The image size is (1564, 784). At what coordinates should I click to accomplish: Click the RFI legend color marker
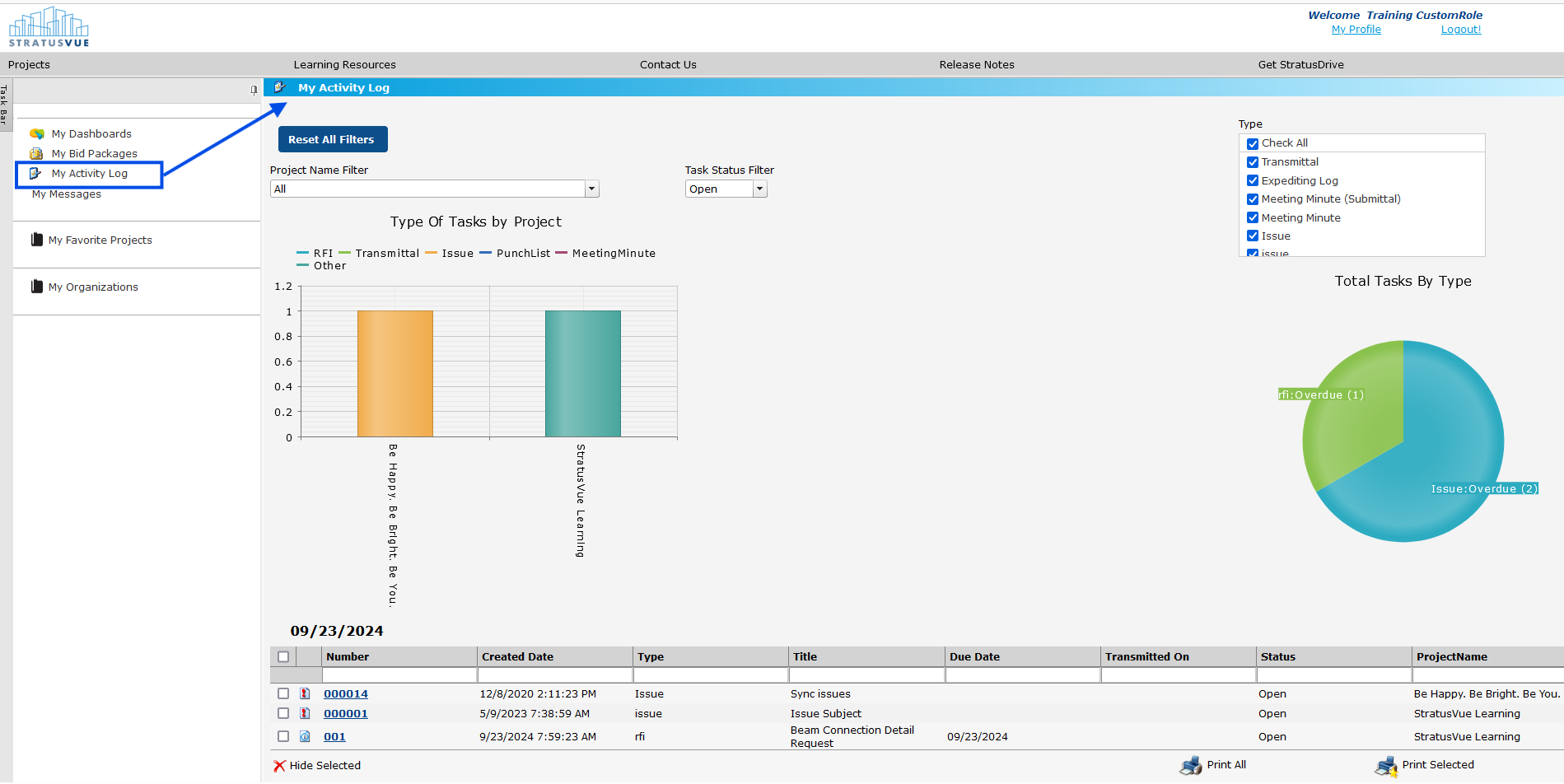302,253
